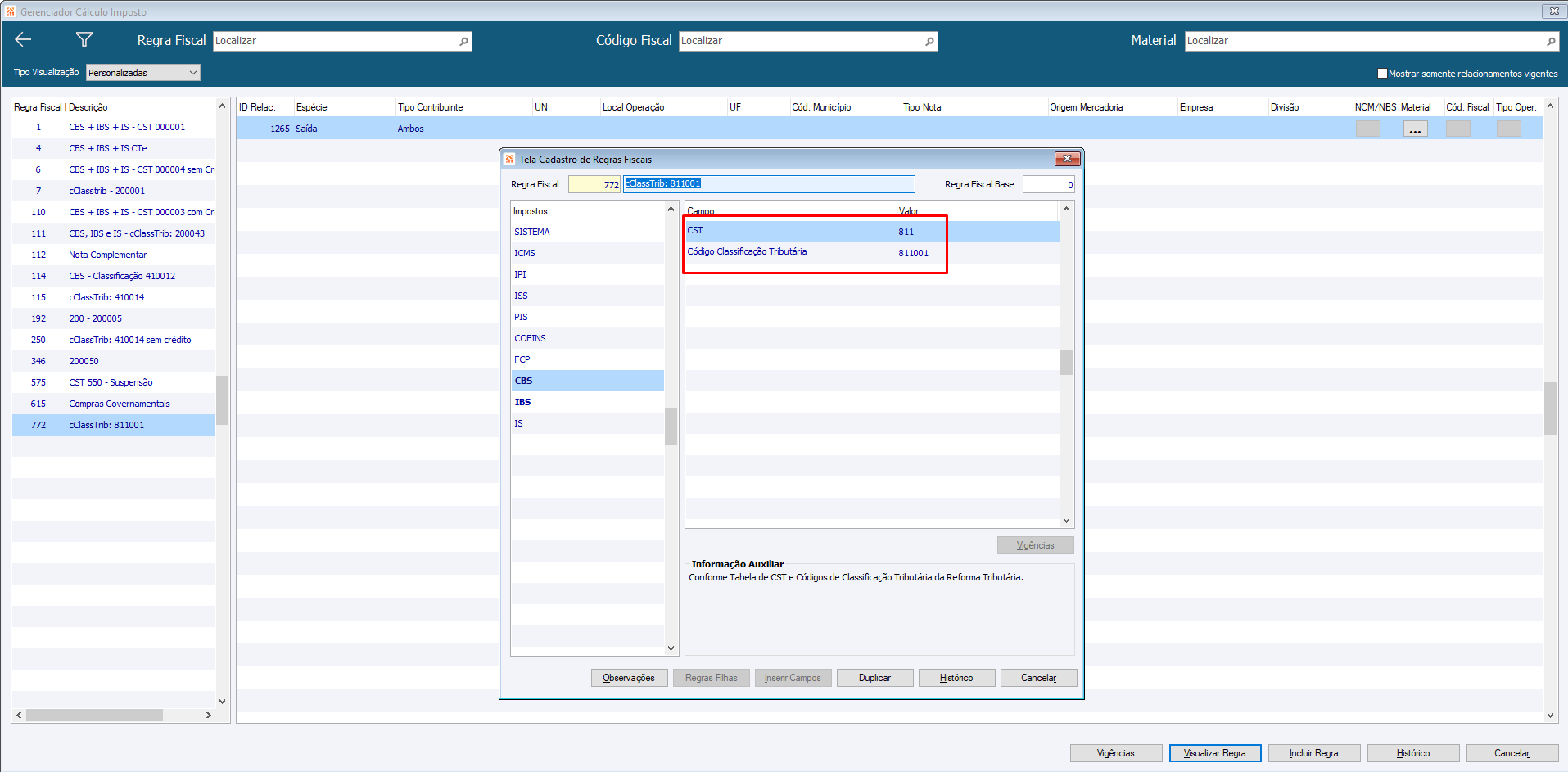Select CBS in the Impostos list
1568x772 pixels.
(587, 381)
